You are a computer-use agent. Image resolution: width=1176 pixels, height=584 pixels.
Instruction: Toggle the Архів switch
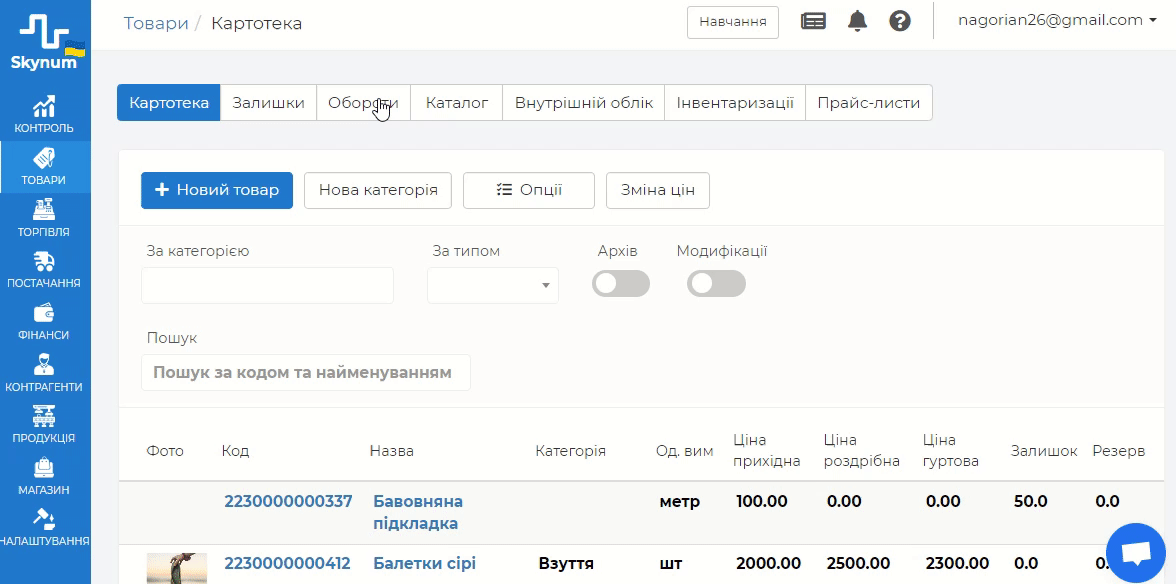click(x=620, y=284)
